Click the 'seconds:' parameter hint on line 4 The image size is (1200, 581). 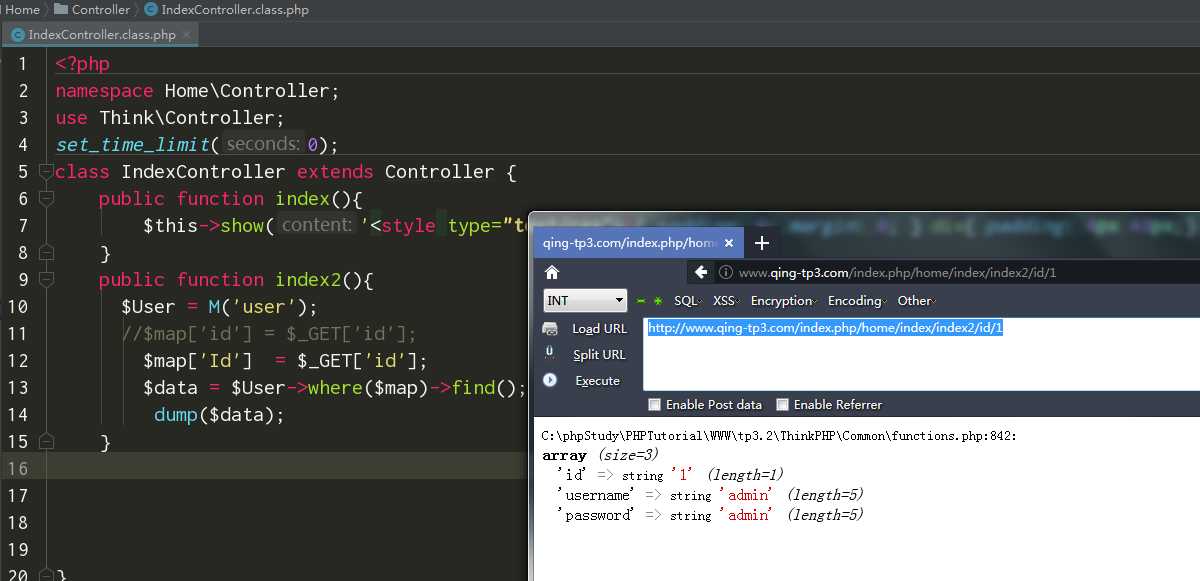click(x=263, y=145)
